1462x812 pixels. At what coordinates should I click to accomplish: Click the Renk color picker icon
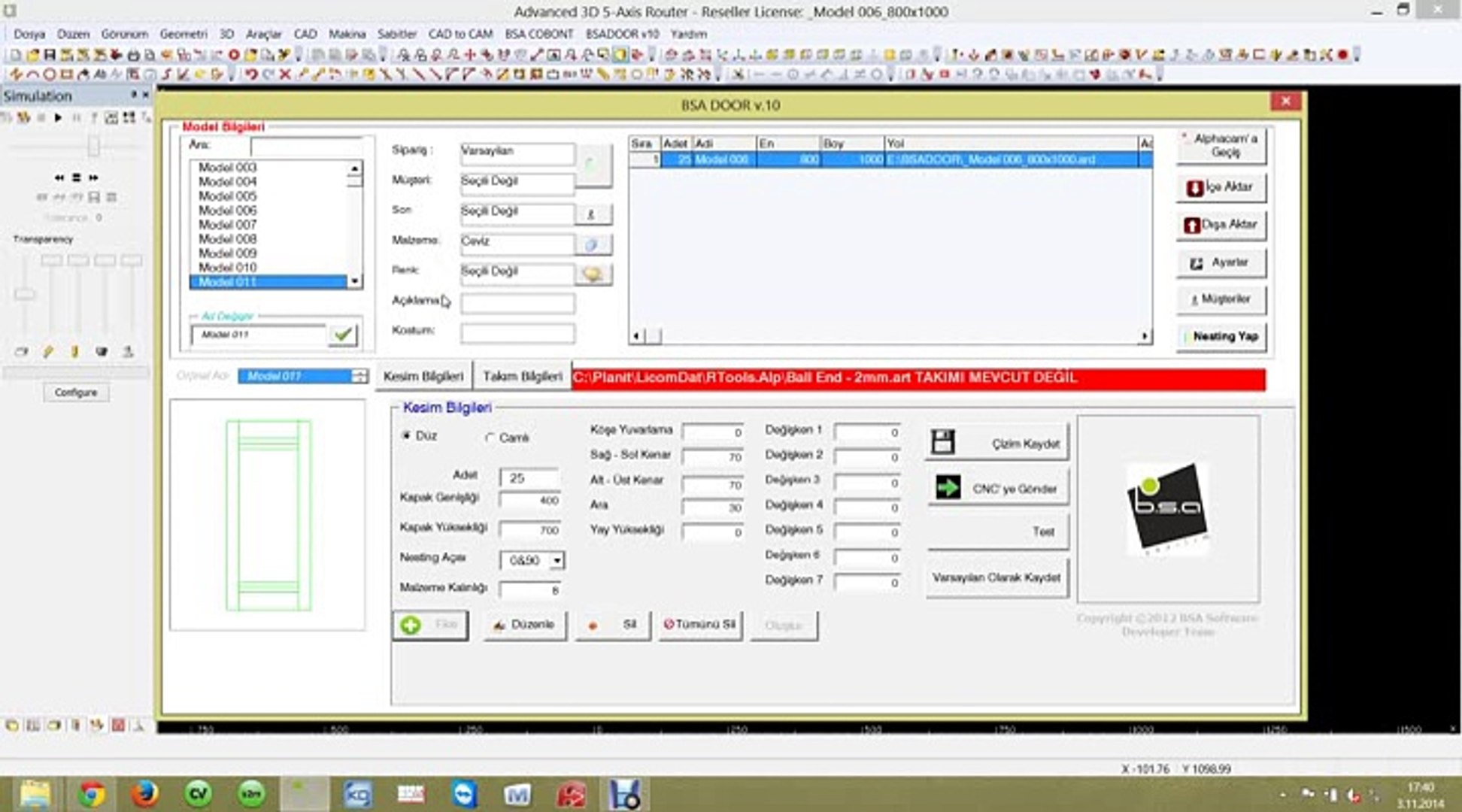[593, 274]
